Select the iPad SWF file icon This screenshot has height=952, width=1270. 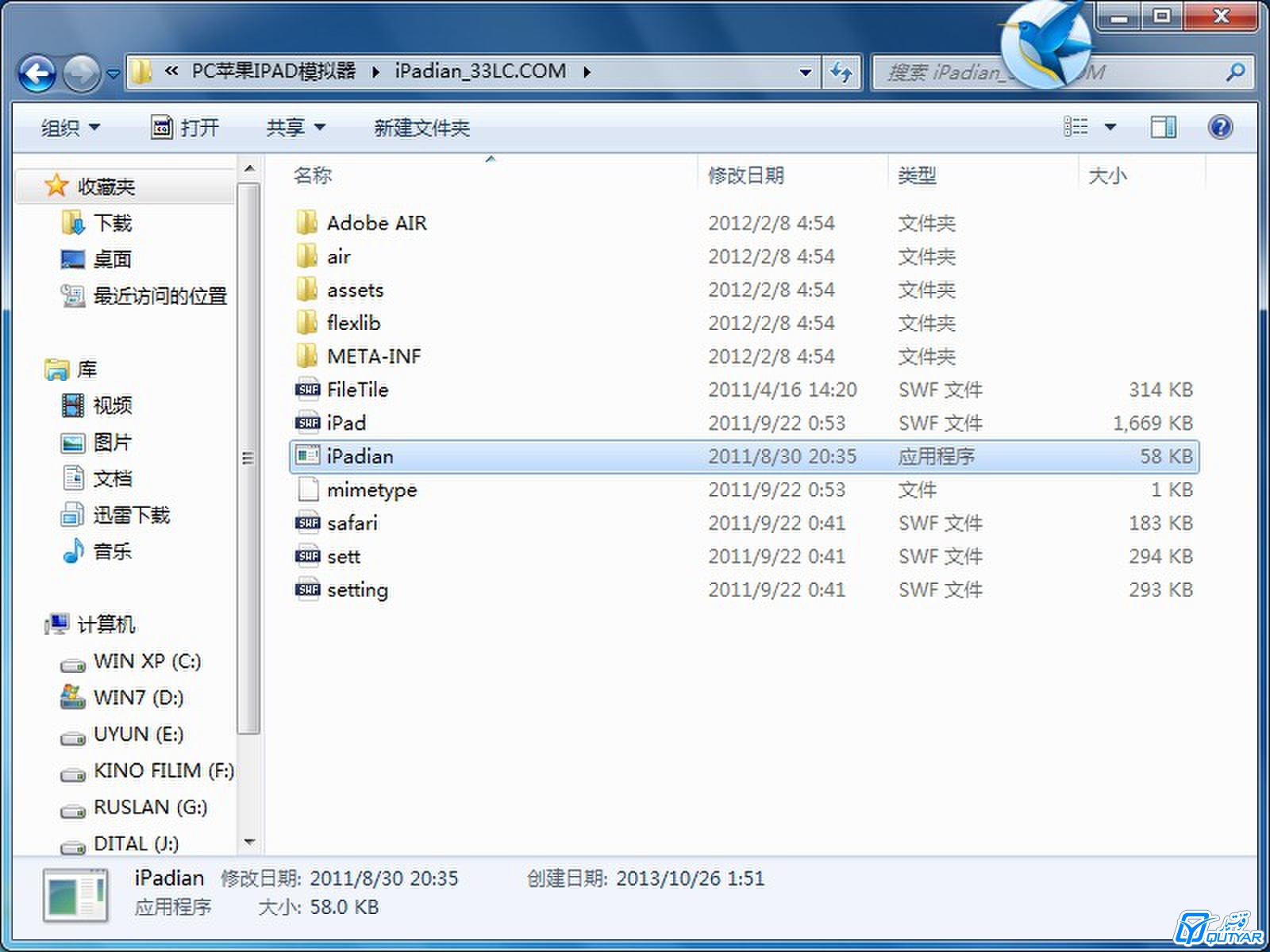click(x=307, y=423)
